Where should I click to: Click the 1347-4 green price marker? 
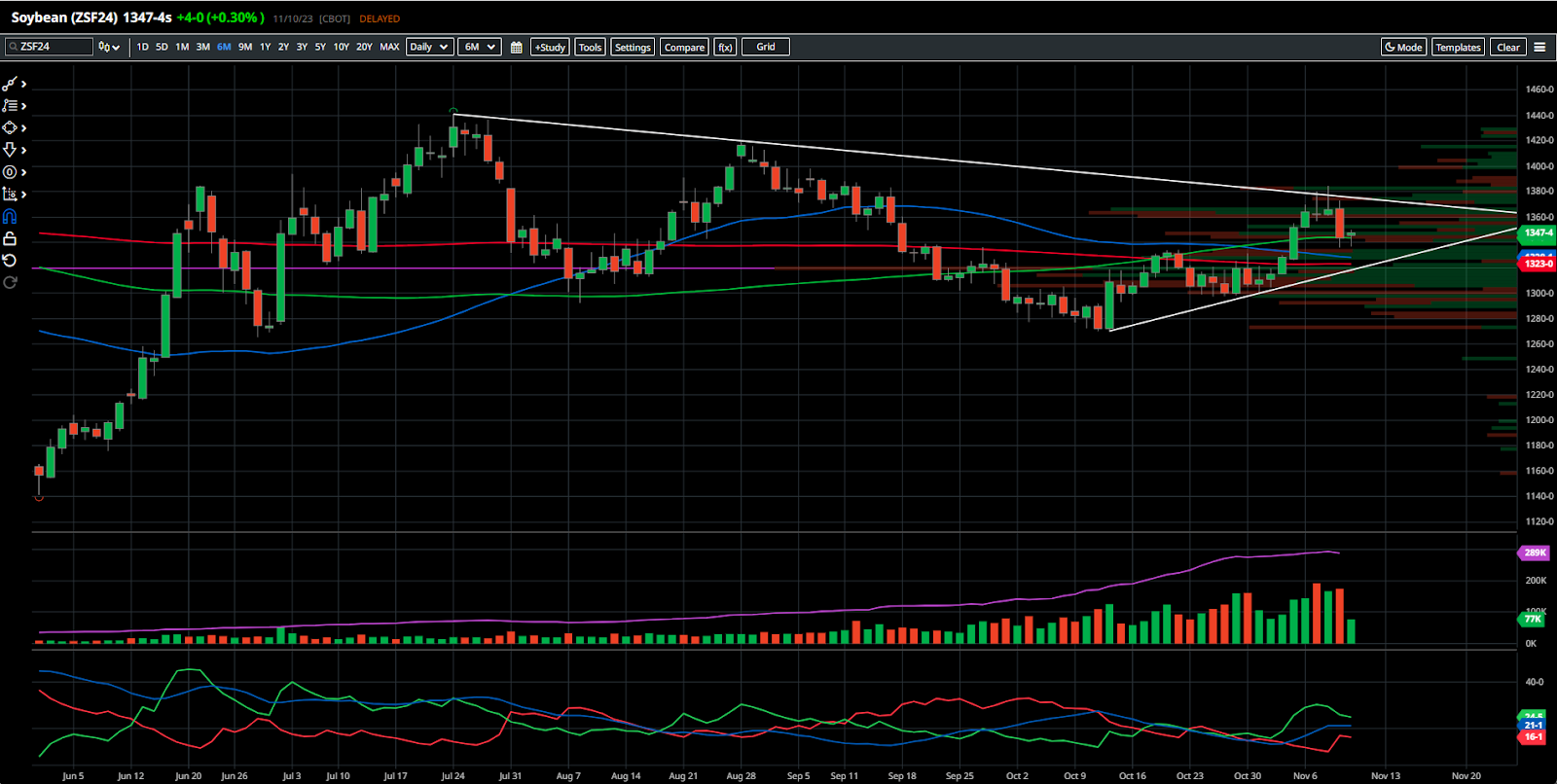[x=1538, y=232]
